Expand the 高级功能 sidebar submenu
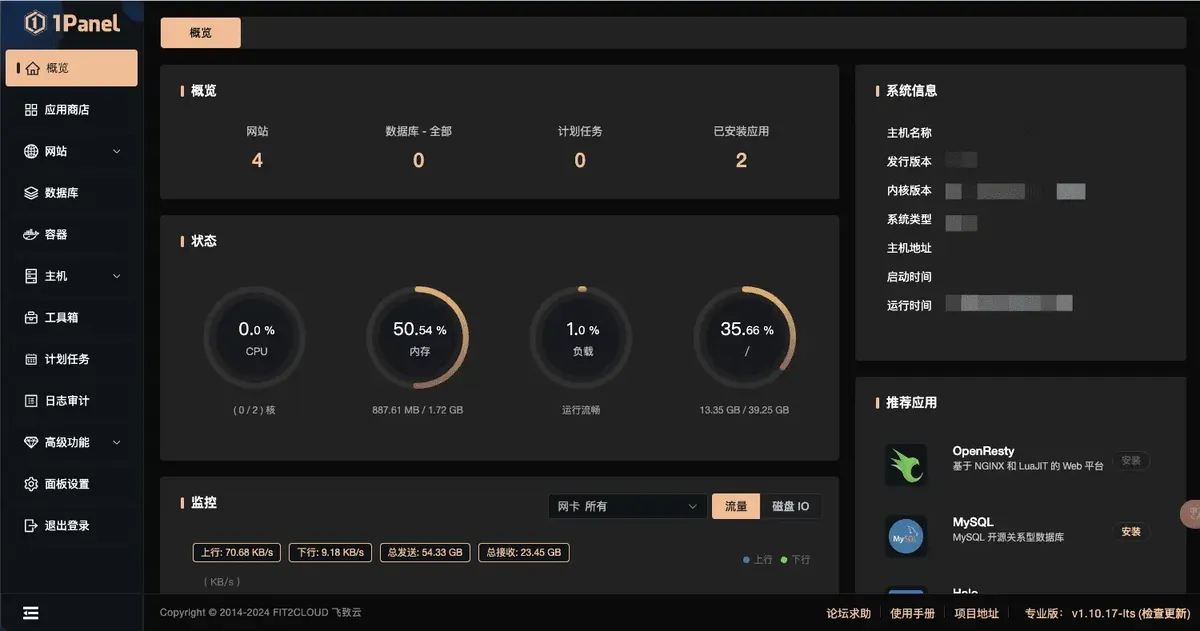Viewport: 1200px width, 631px height. (116, 442)
